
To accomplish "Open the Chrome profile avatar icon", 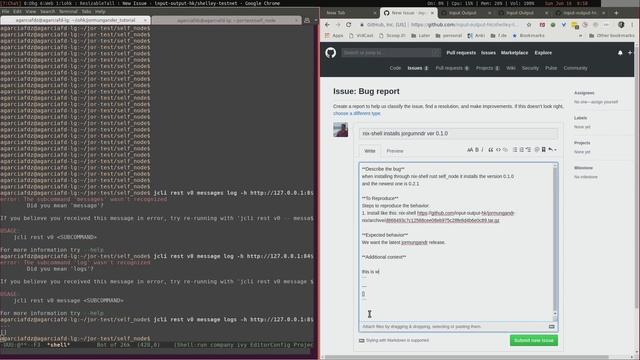I will click(621, 24).
